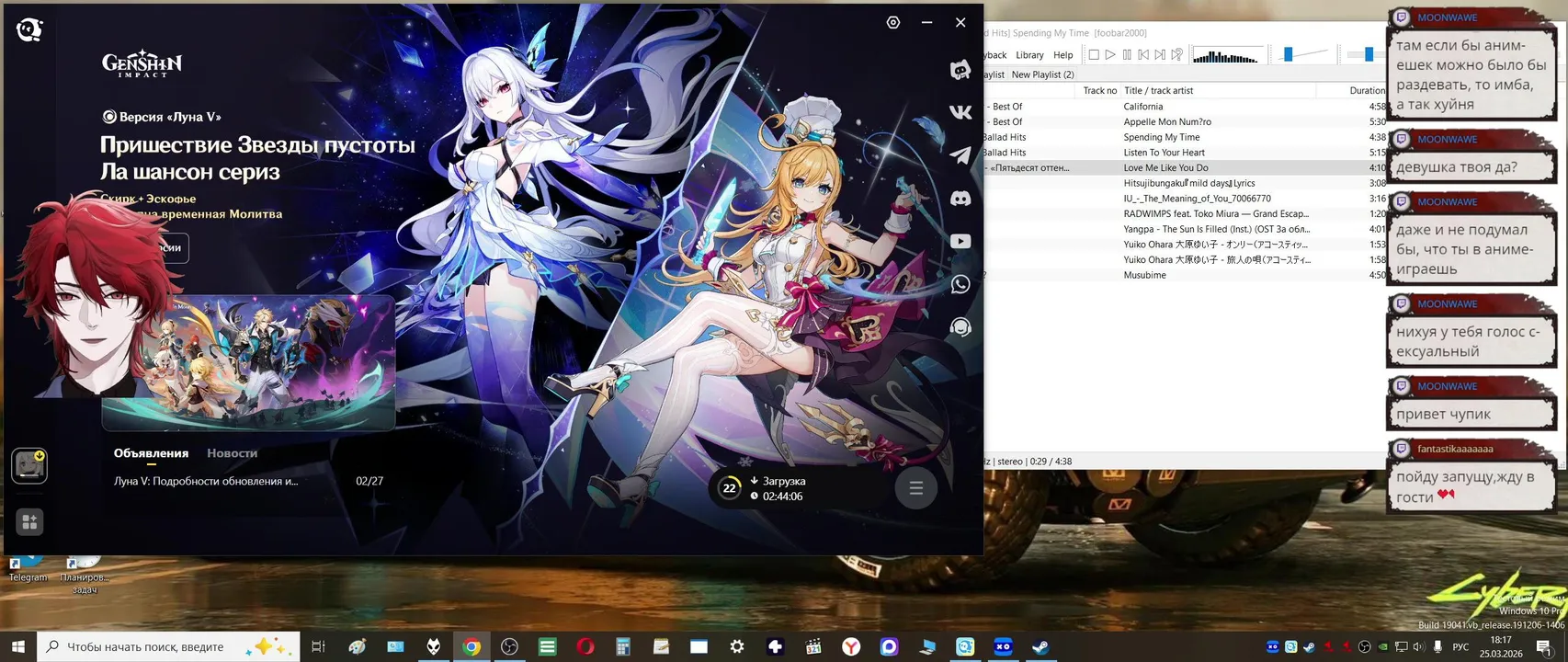
Task: Open Opera browser from the taskbar
Action: pos(585,647)
